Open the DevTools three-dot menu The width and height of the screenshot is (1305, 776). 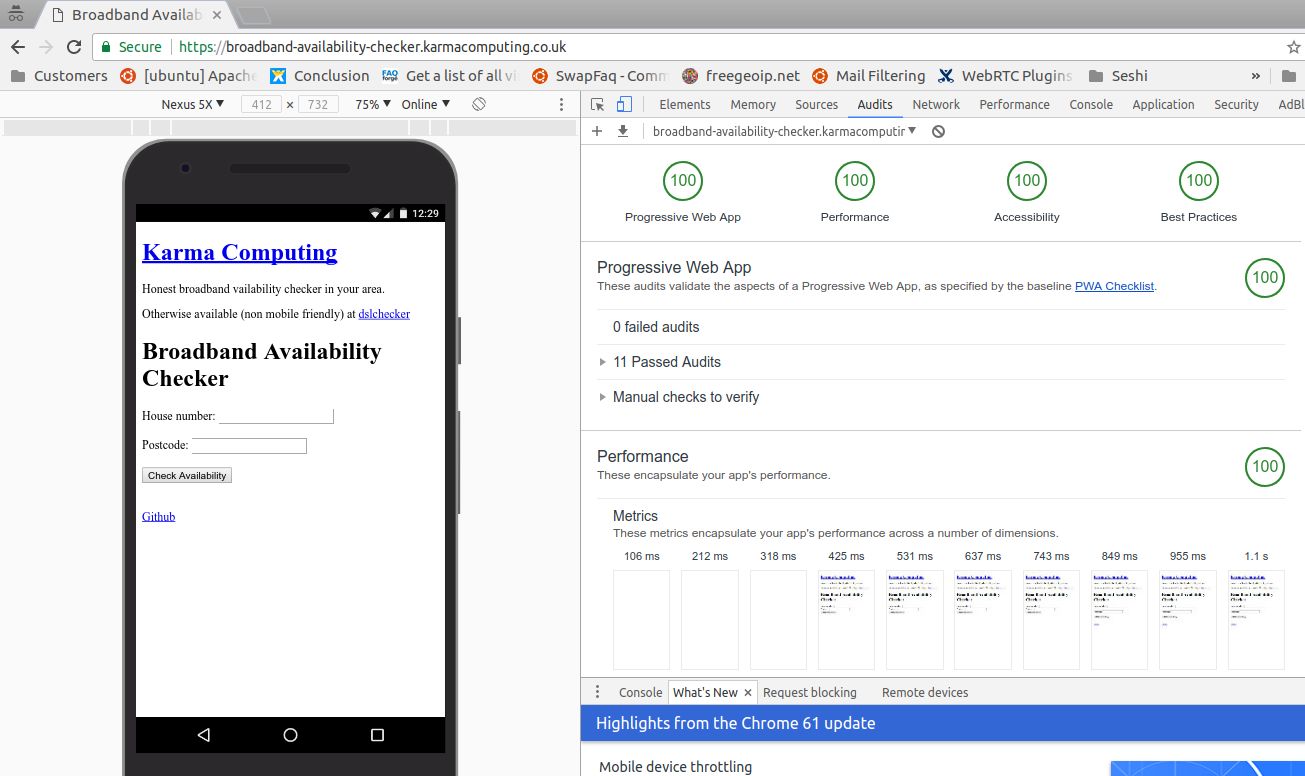(x=561, y=104)
